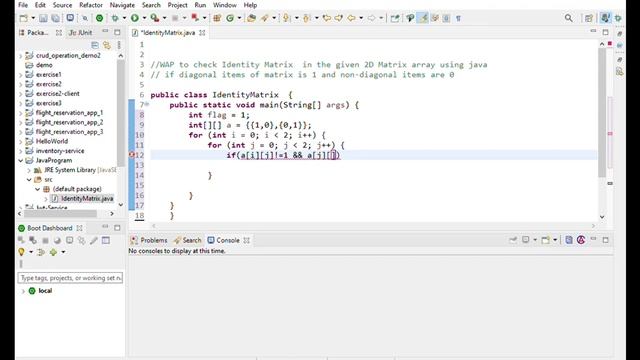640x360 pixels.
Task: Open the Open Console dropdown in Console view
Action: (555, 240)
